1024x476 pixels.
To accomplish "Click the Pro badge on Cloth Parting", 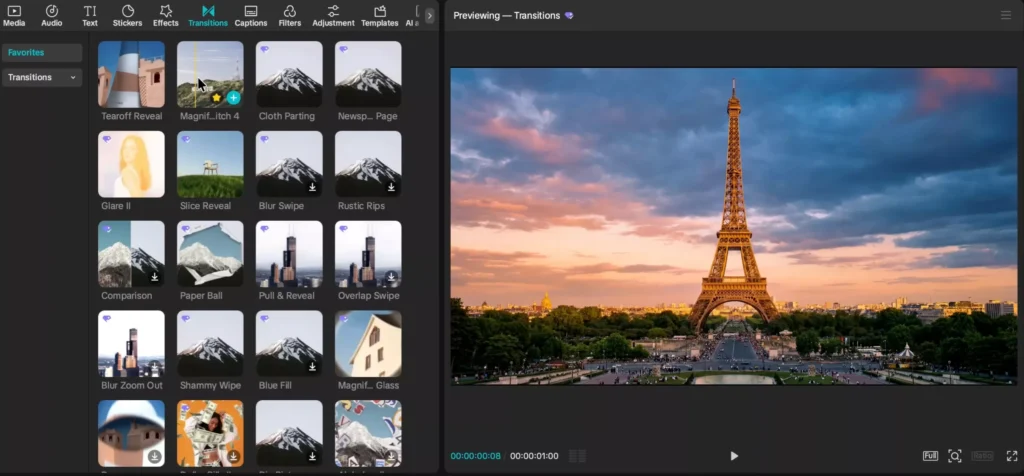I will click(264, 49).
